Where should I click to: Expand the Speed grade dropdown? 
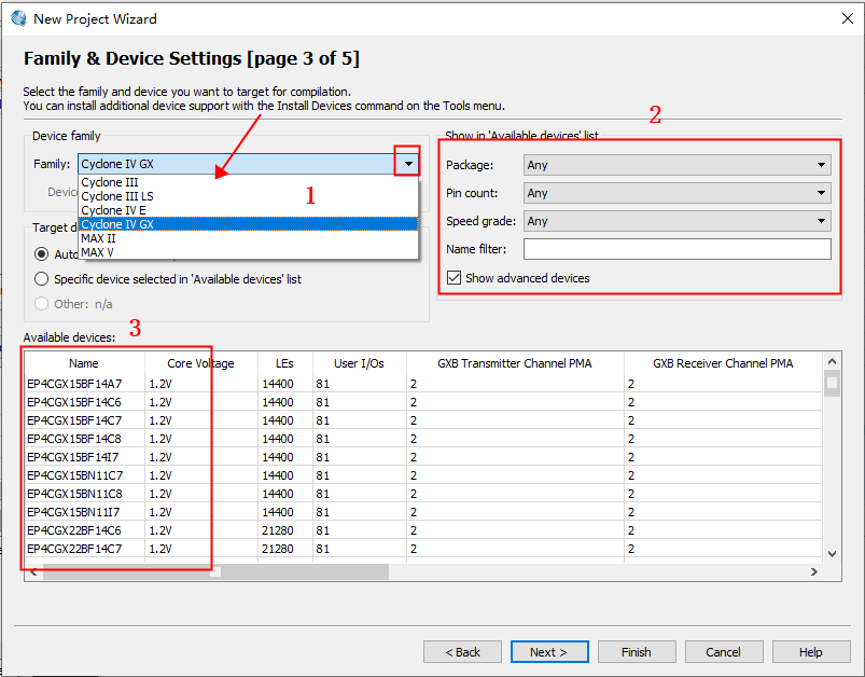(x=677, y=221)
